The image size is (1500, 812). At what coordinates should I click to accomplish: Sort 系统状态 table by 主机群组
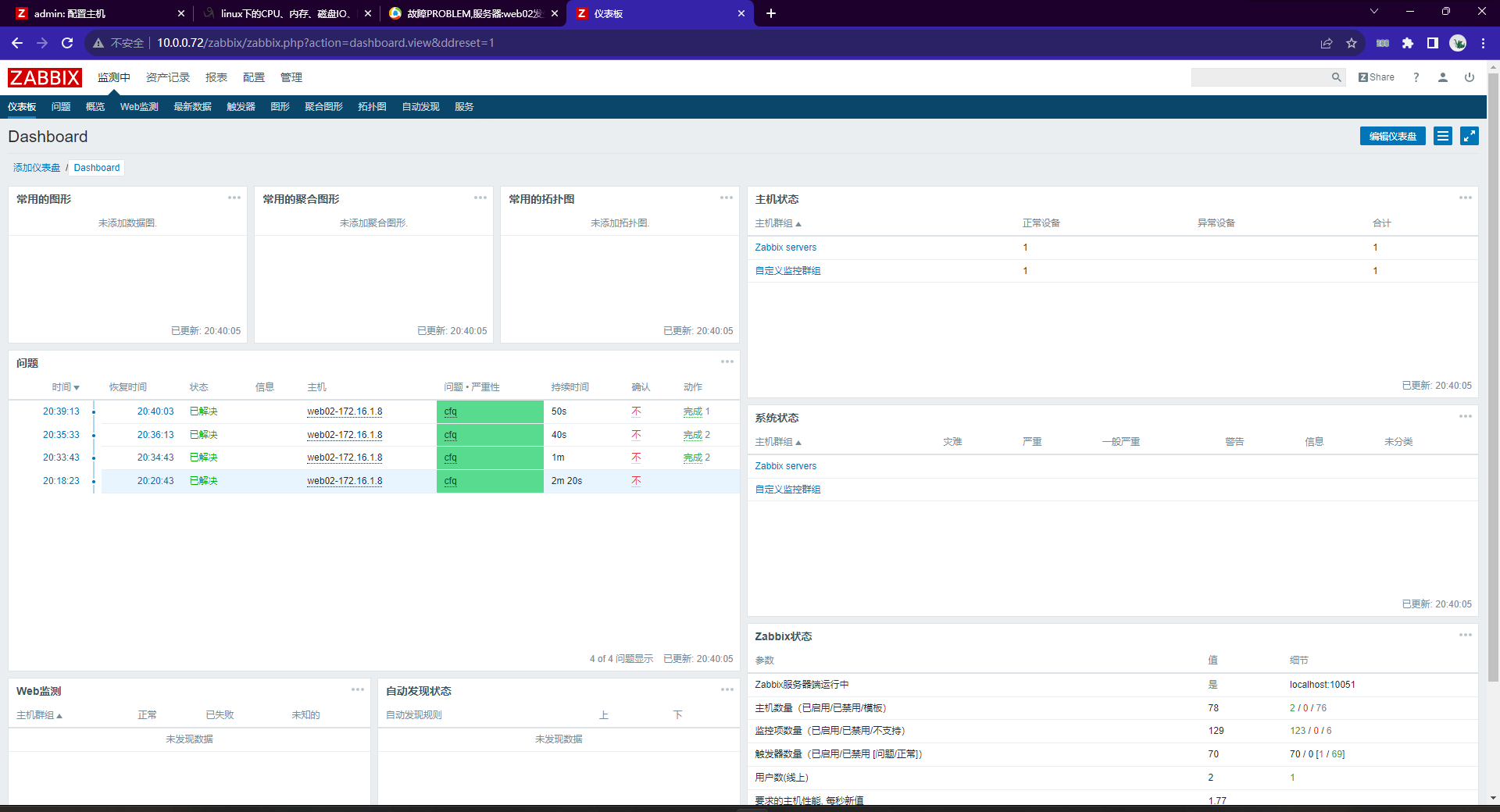(x=778, y=442)
